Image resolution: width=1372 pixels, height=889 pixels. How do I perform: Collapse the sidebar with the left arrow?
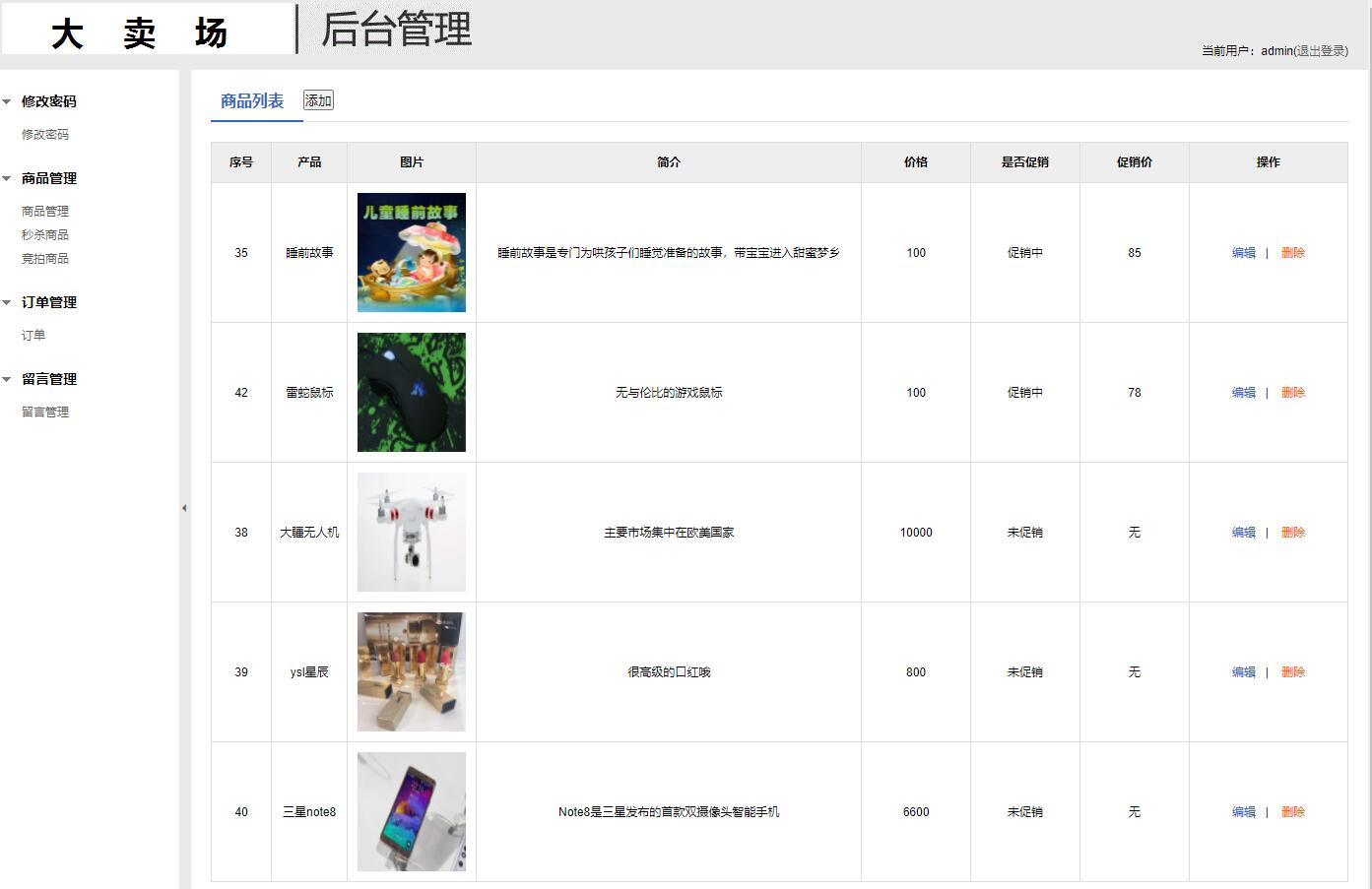[x=183, y=508]
